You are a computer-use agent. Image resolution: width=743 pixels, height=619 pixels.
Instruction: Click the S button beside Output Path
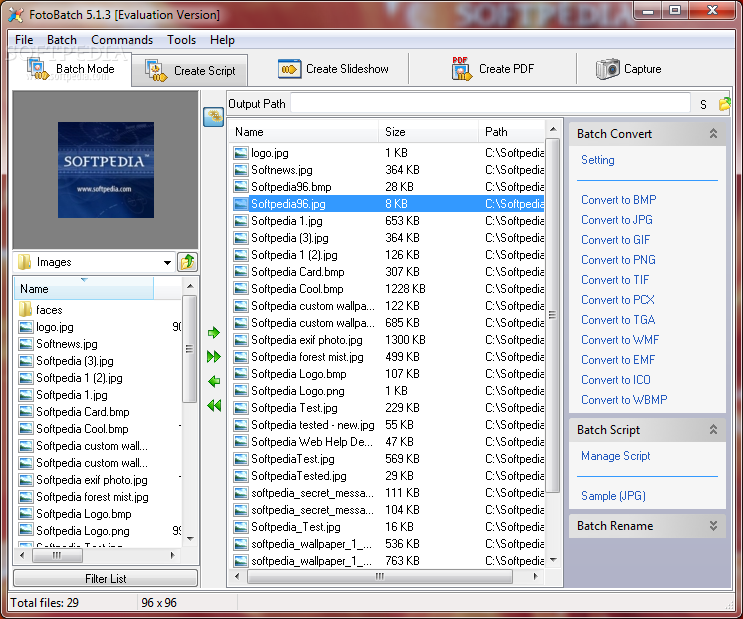coord(703,104)
